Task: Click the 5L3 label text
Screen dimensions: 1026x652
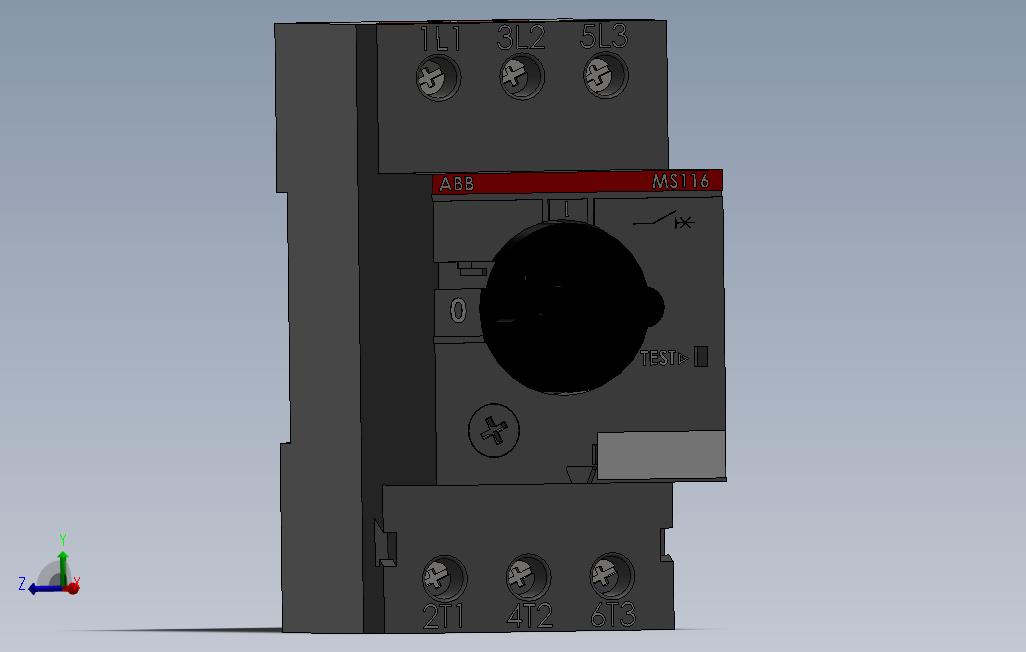Action: click(x=604, y=36)
